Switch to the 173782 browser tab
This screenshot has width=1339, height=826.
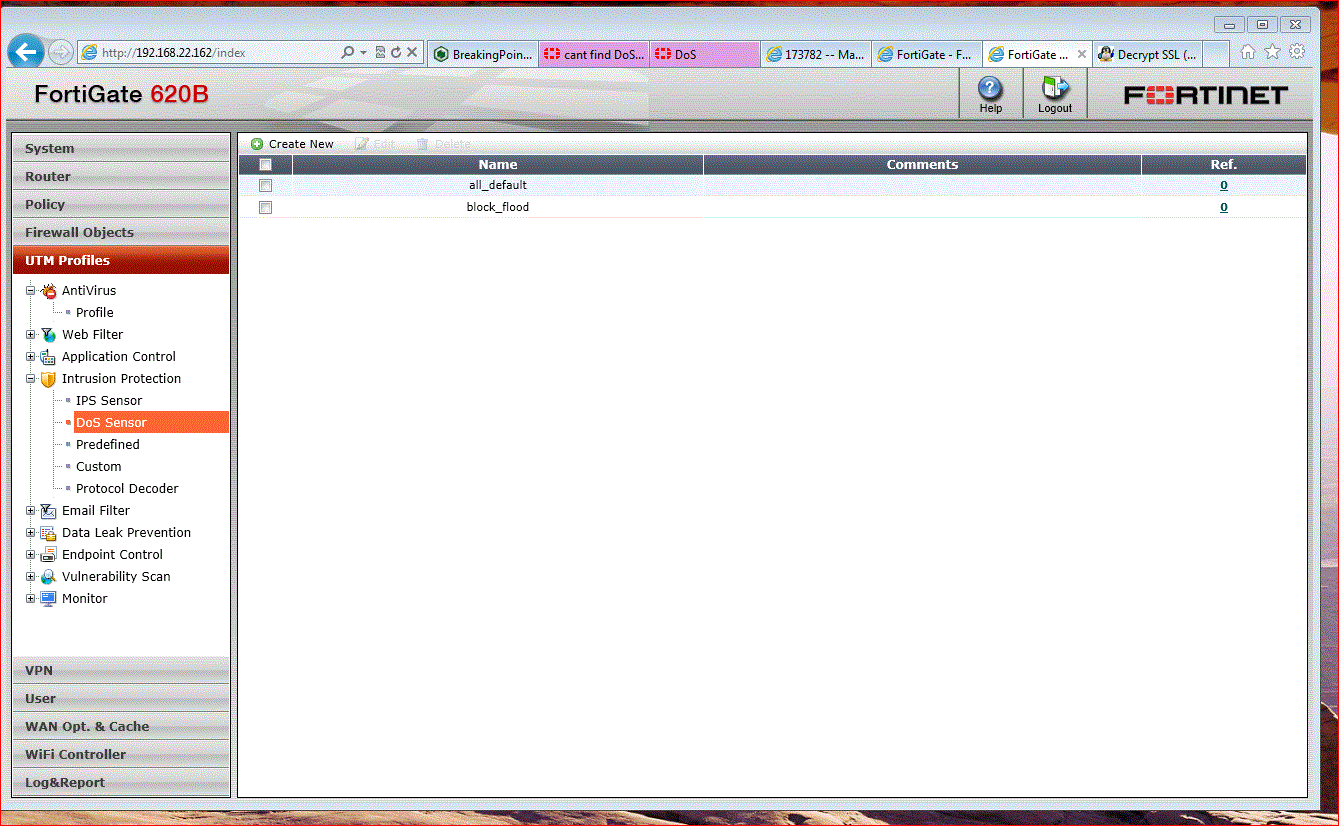(x=816, y=54)
